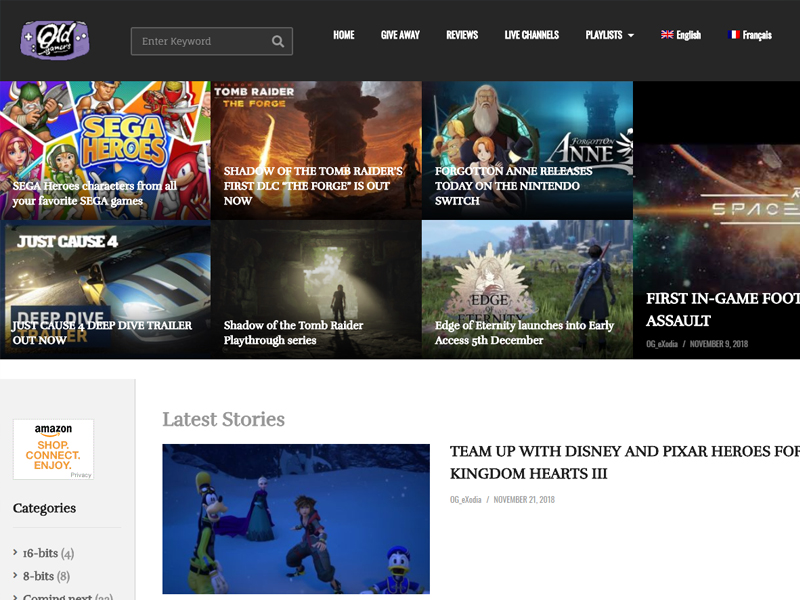
Task: Click the Old Gamers logo
Action: point(55,40)
